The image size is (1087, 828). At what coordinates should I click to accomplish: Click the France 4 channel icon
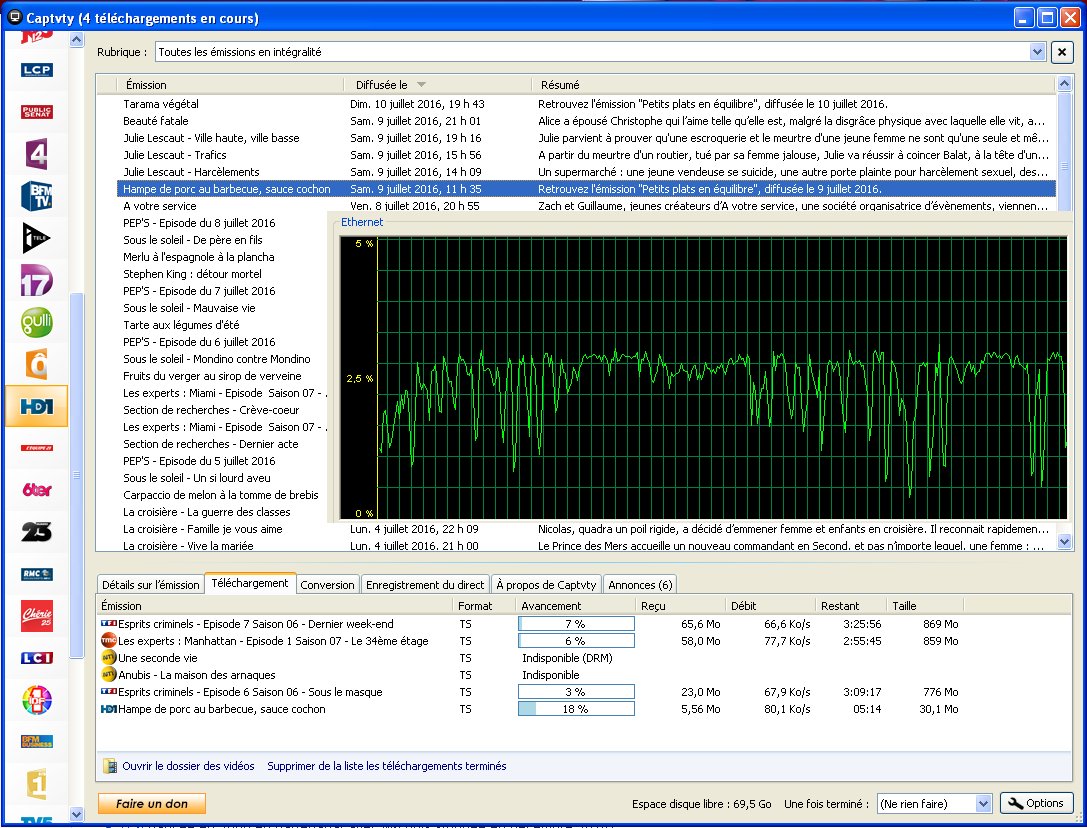coord(37,154)
